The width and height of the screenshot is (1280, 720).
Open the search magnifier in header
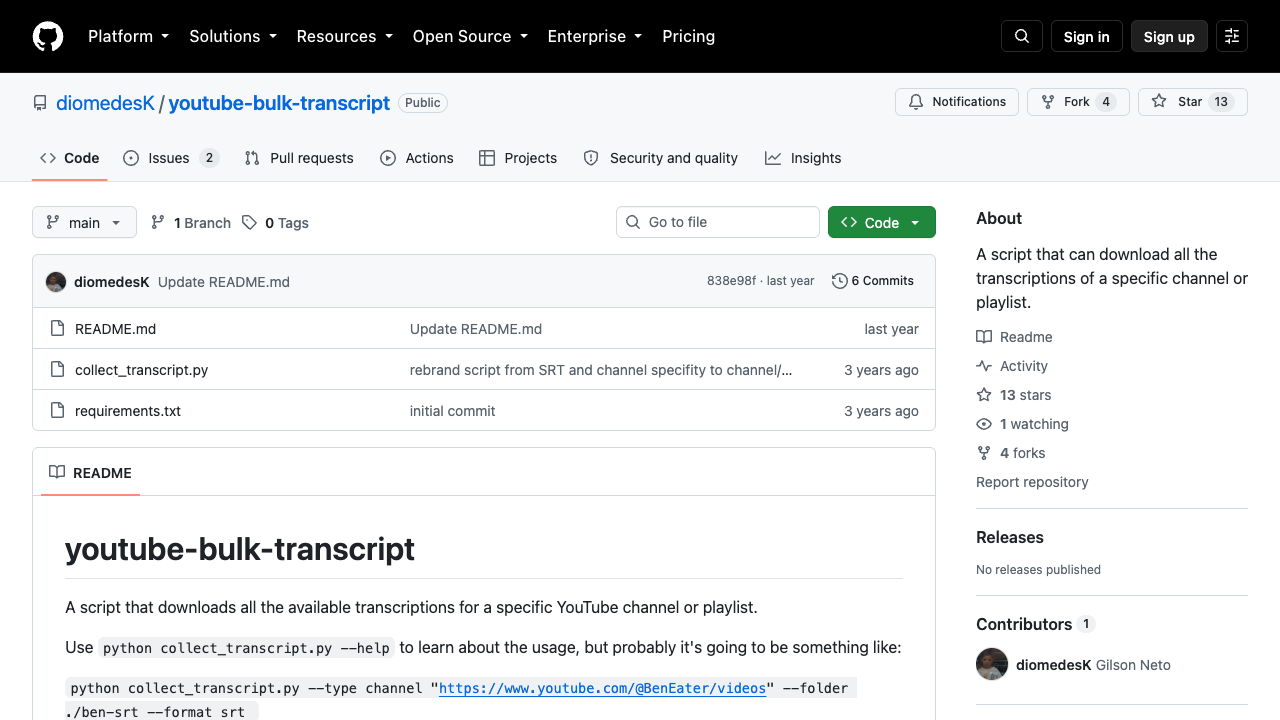(1022, 36)
